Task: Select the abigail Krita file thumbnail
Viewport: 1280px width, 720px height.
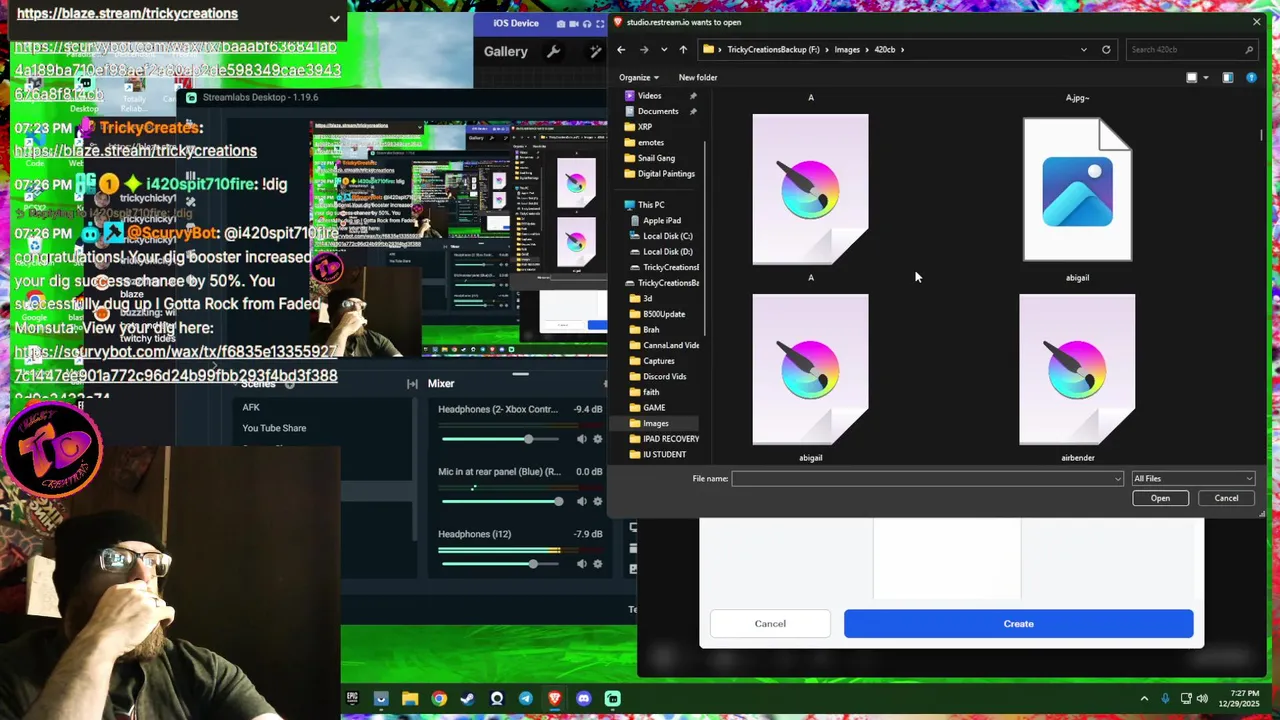Action: click(810, 370)
